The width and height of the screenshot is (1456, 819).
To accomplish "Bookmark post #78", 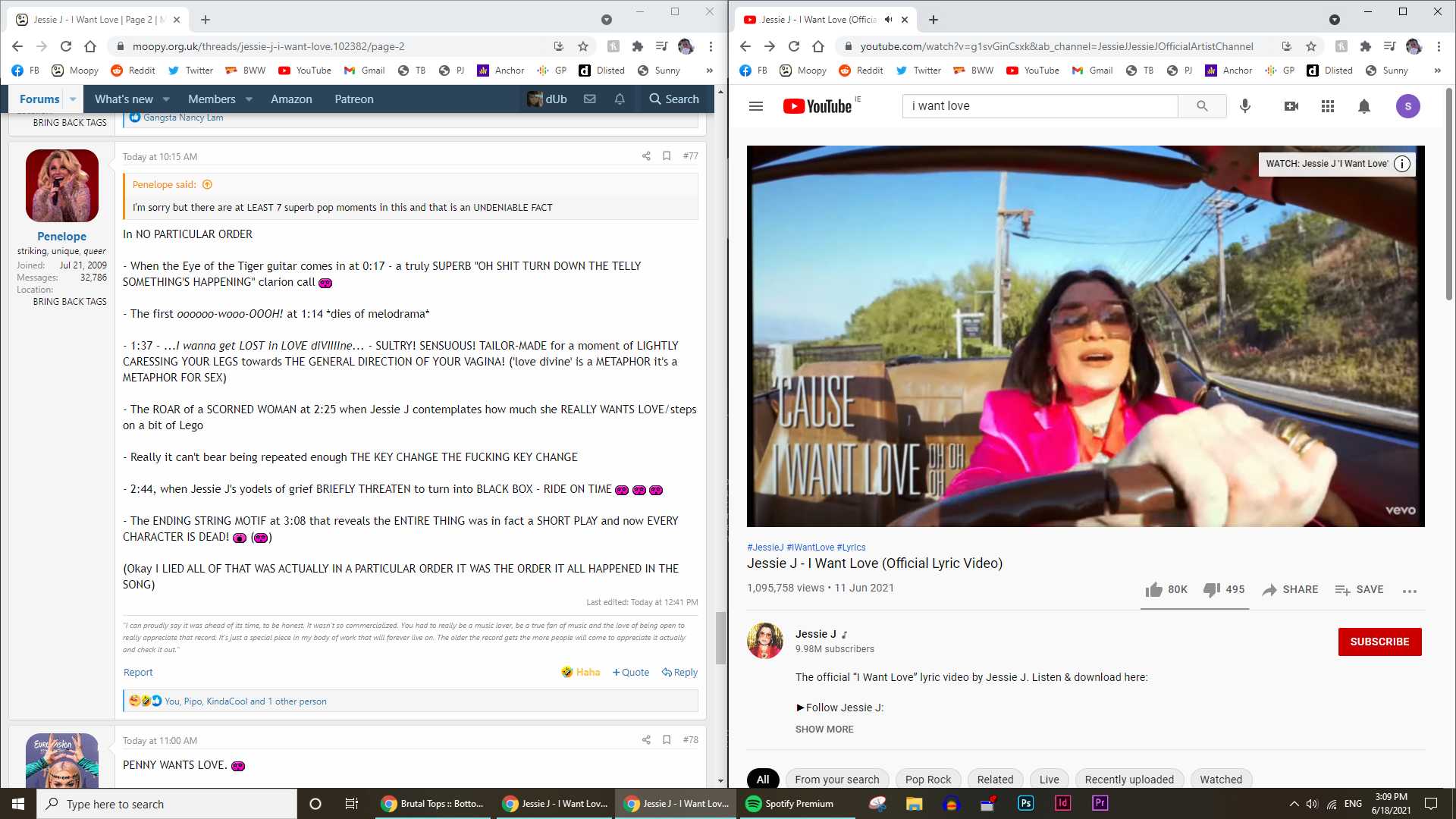I will click(667, 740).
